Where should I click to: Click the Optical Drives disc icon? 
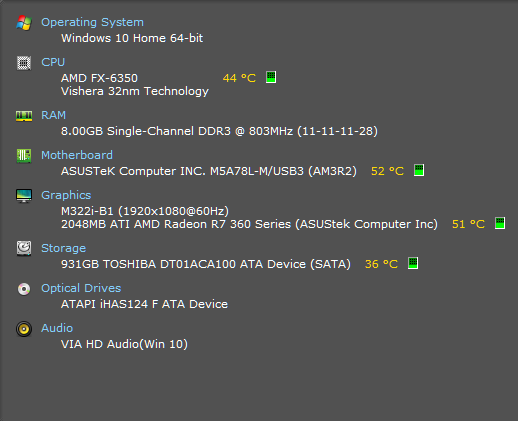24,289
